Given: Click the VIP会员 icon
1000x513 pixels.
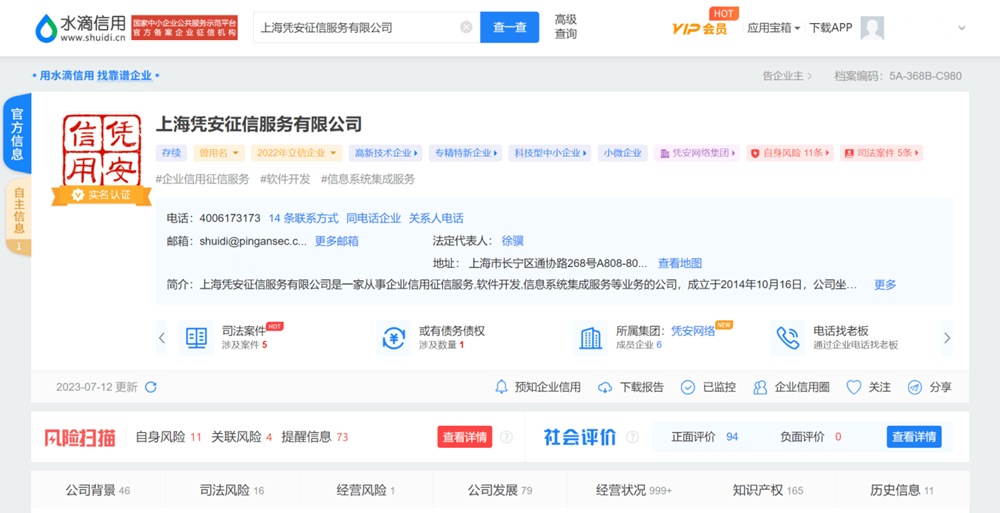Looking at the screenshot, I should [x=700, y=28].
